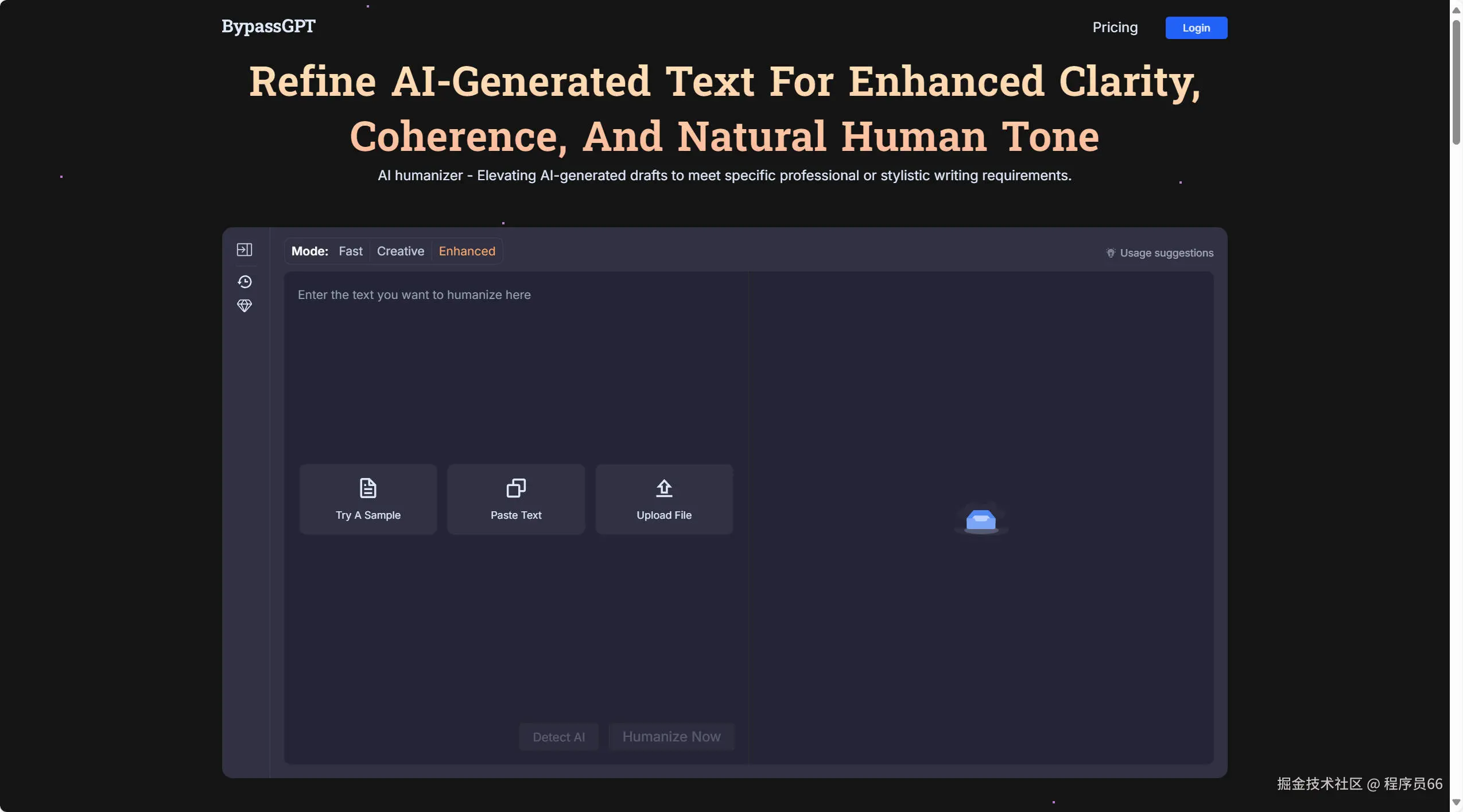
Task: Click the blue empty box illustration
Action: click(x=981, y=520)
